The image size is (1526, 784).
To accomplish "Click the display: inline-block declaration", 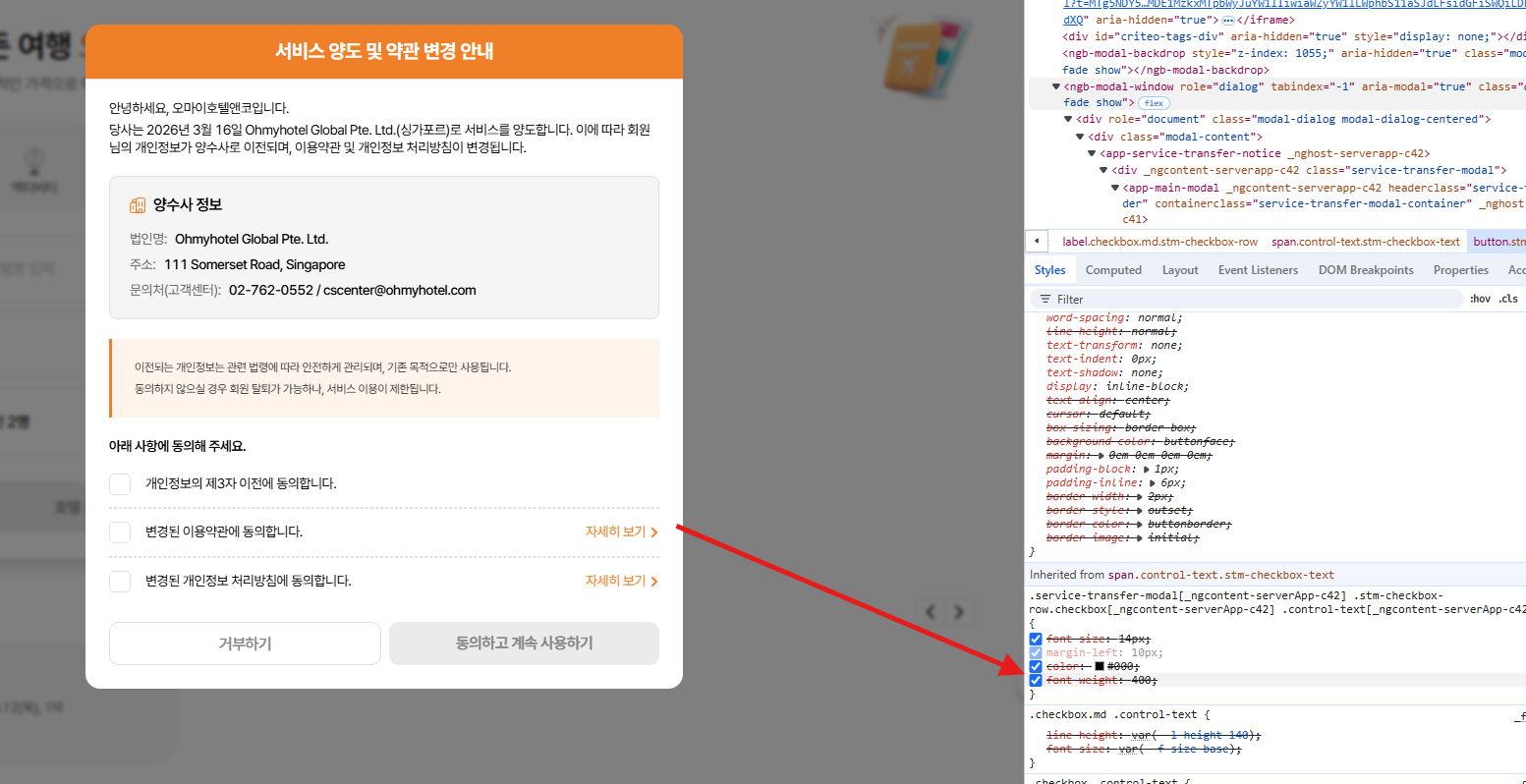I will 1117,387.
